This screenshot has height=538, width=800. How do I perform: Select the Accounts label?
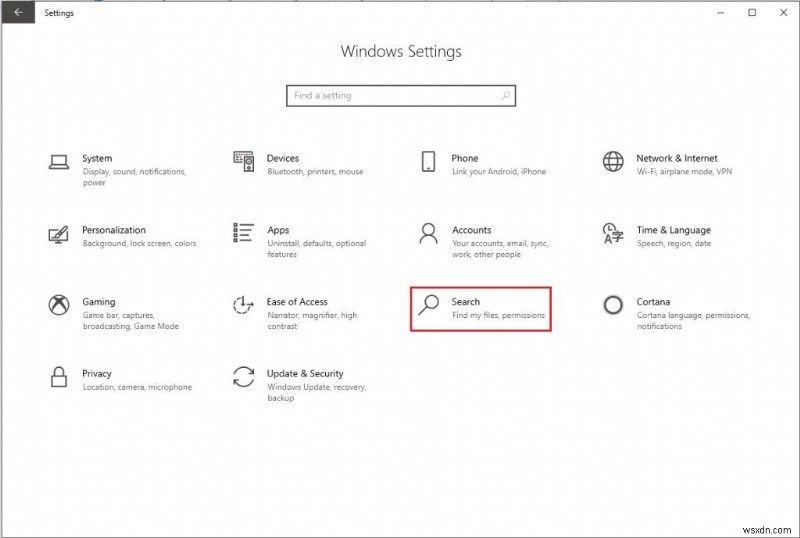(x=471, y=230)
